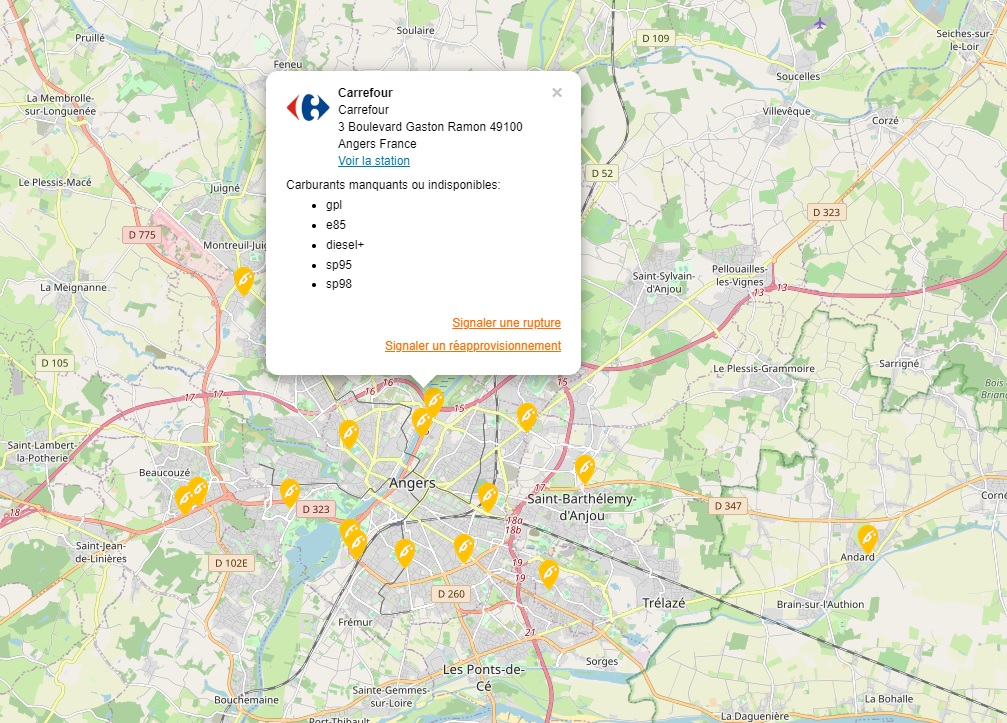Click the purple airport icon on the map
This screenshot has height=723, width=1007.
click(821, 22)
